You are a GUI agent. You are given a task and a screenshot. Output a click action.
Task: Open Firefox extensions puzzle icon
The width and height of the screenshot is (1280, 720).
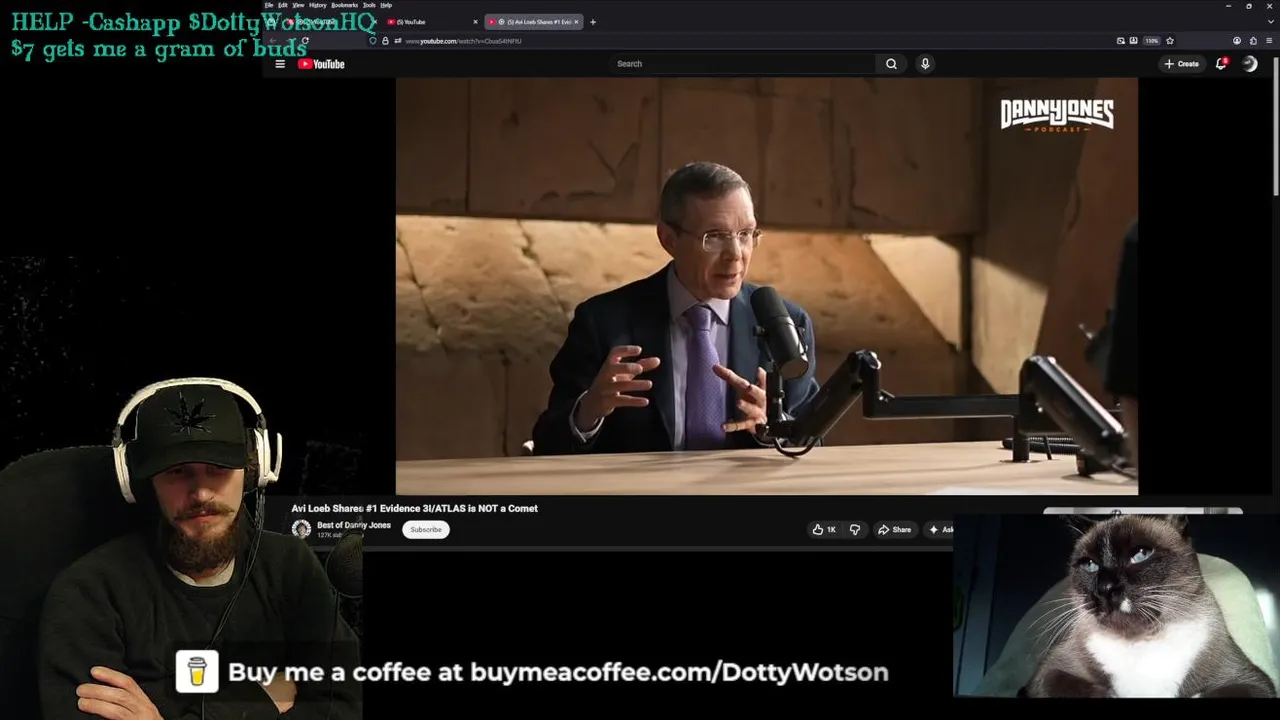point(1253,41)
